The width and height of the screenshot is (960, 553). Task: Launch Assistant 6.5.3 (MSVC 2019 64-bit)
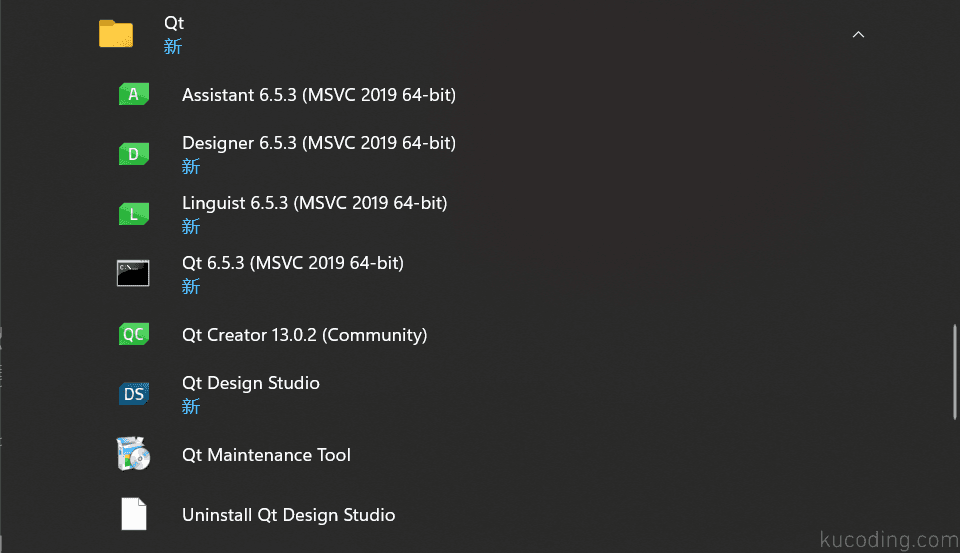point(319,95)
